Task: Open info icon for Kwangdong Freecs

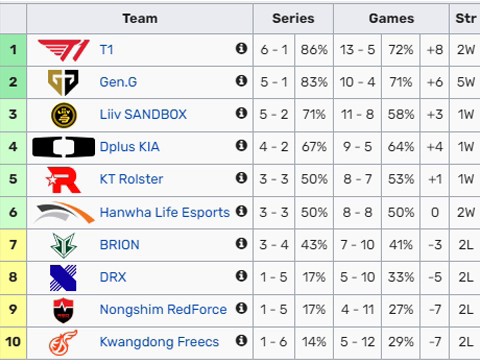Action: pos(241,341)
